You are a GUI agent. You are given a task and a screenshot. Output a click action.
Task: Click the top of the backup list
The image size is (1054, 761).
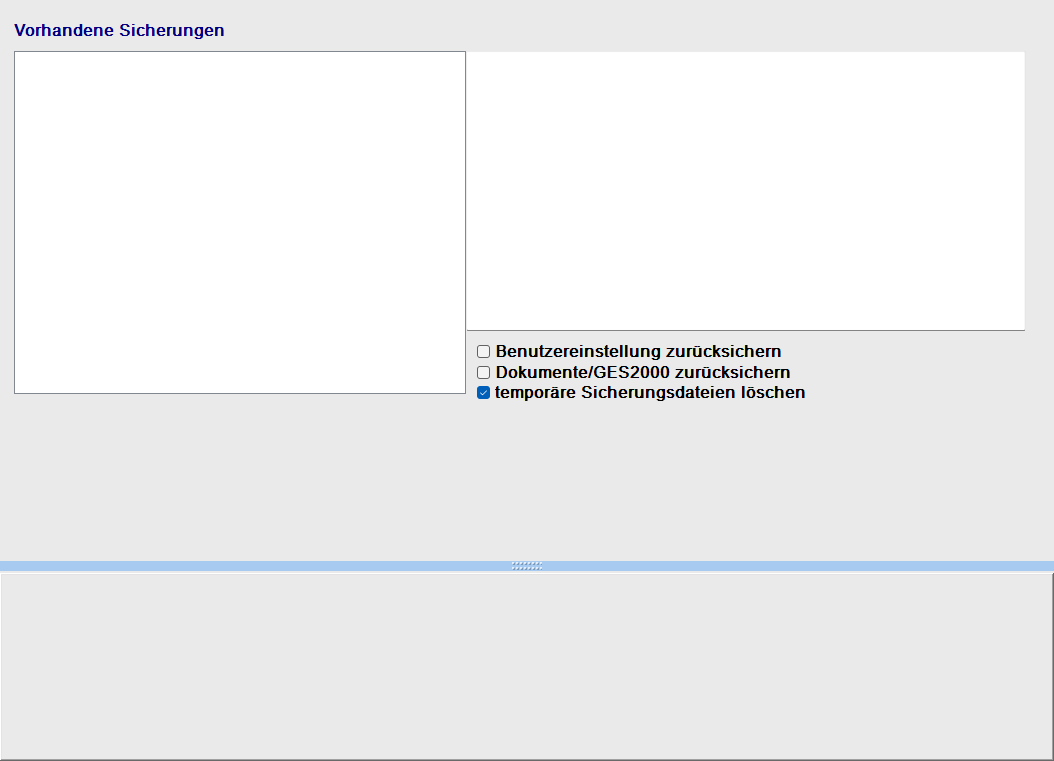pyautogui.click(x=240, y=62)
